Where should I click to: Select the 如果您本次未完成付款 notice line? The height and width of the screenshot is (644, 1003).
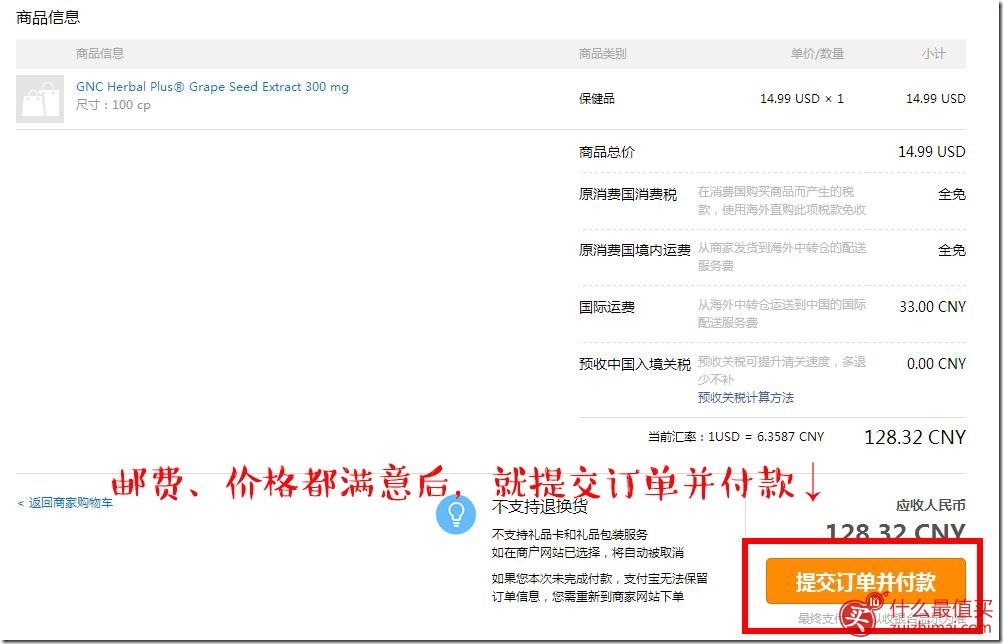[600, 579]
